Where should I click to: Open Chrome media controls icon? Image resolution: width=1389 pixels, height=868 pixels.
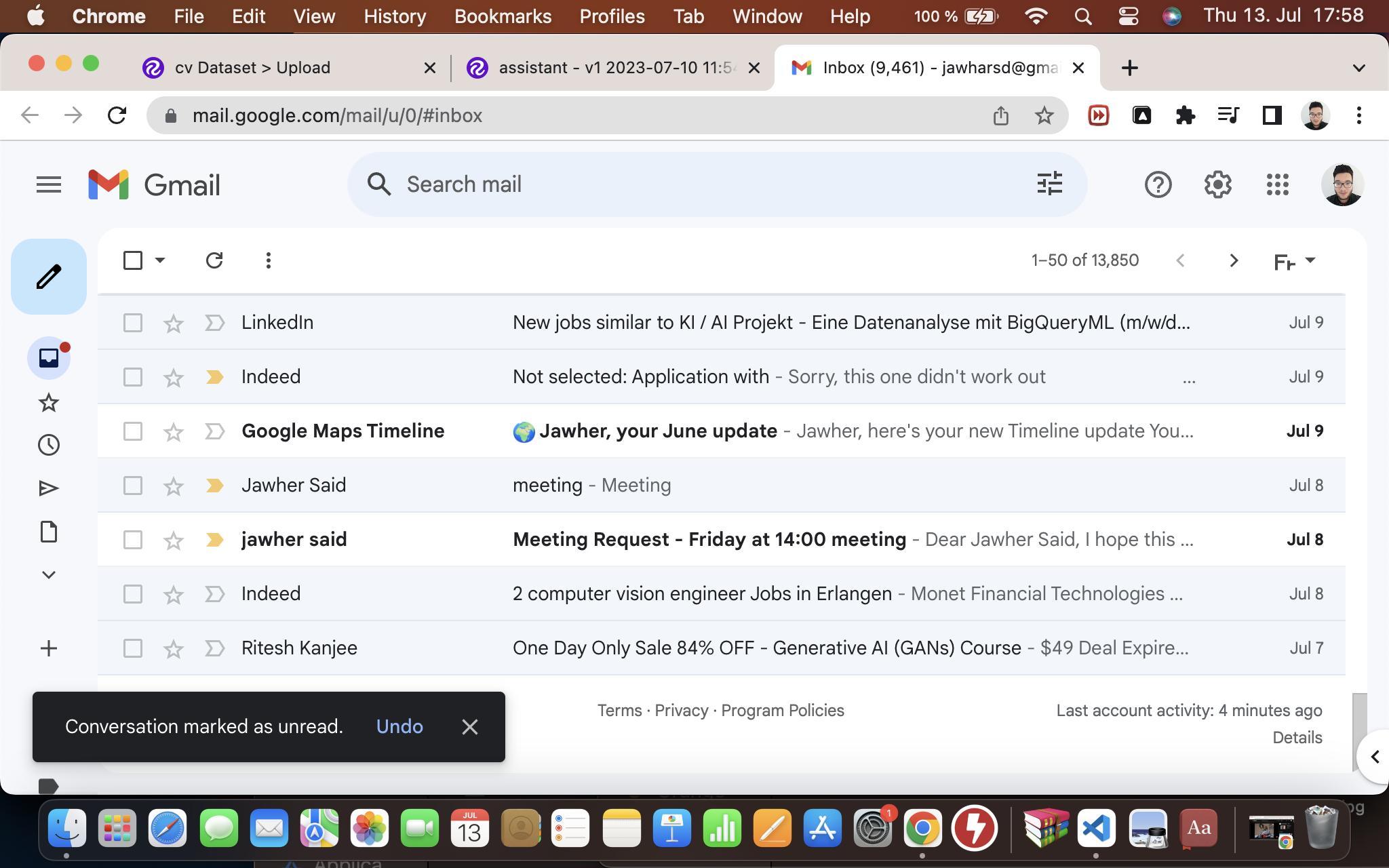[1228, 115]
